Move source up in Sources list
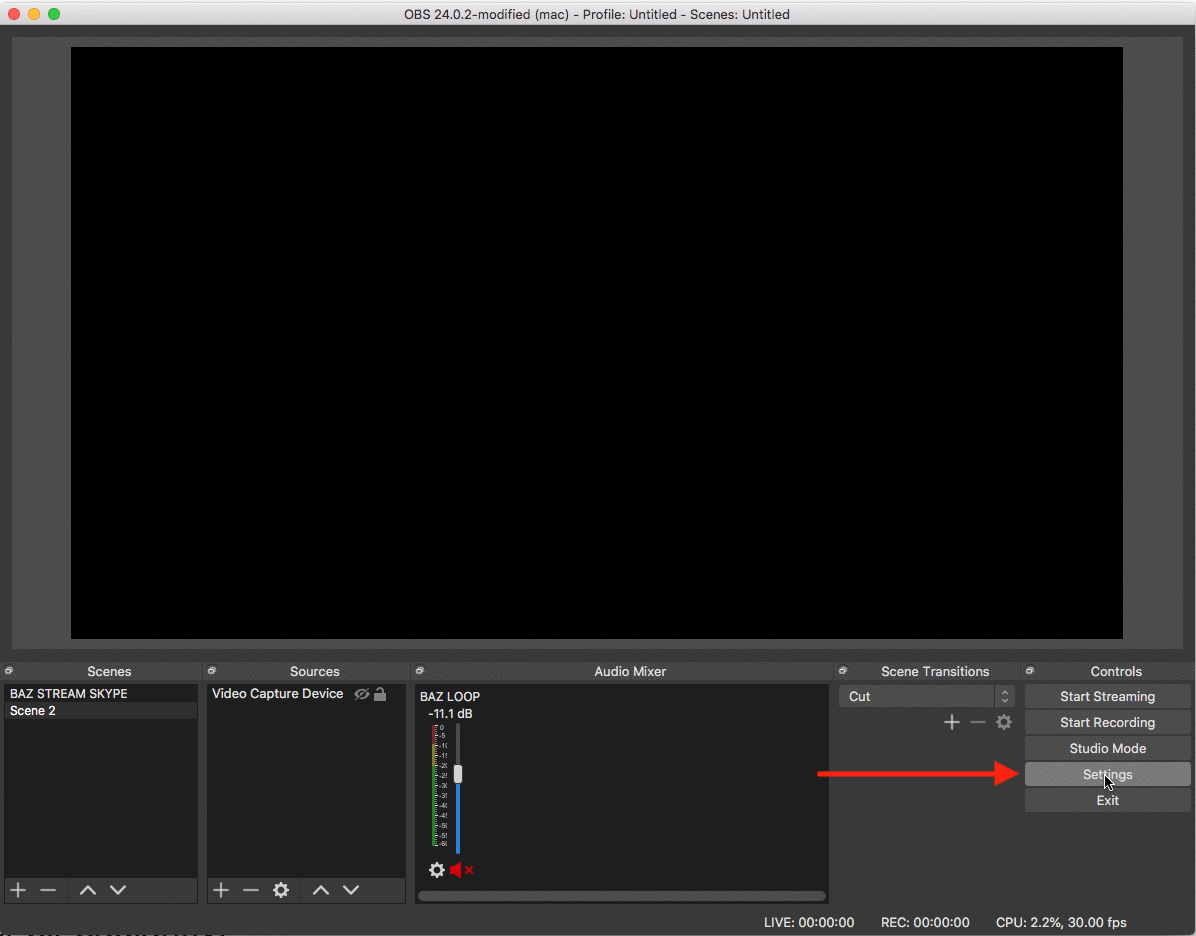 (x=321, y=890)
